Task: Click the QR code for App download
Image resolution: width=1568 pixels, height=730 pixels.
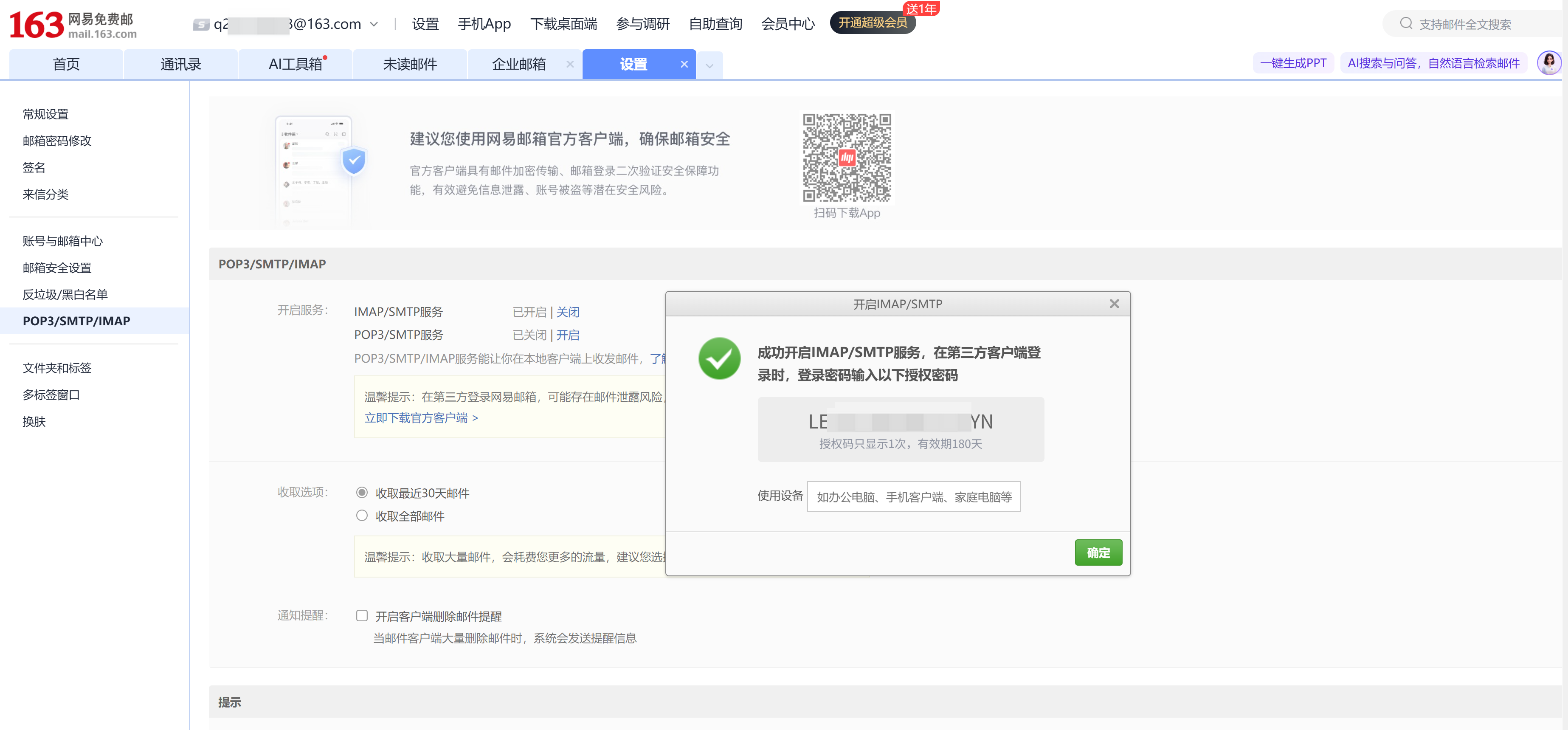Action: pyautogui.click(x=847, y=158)
